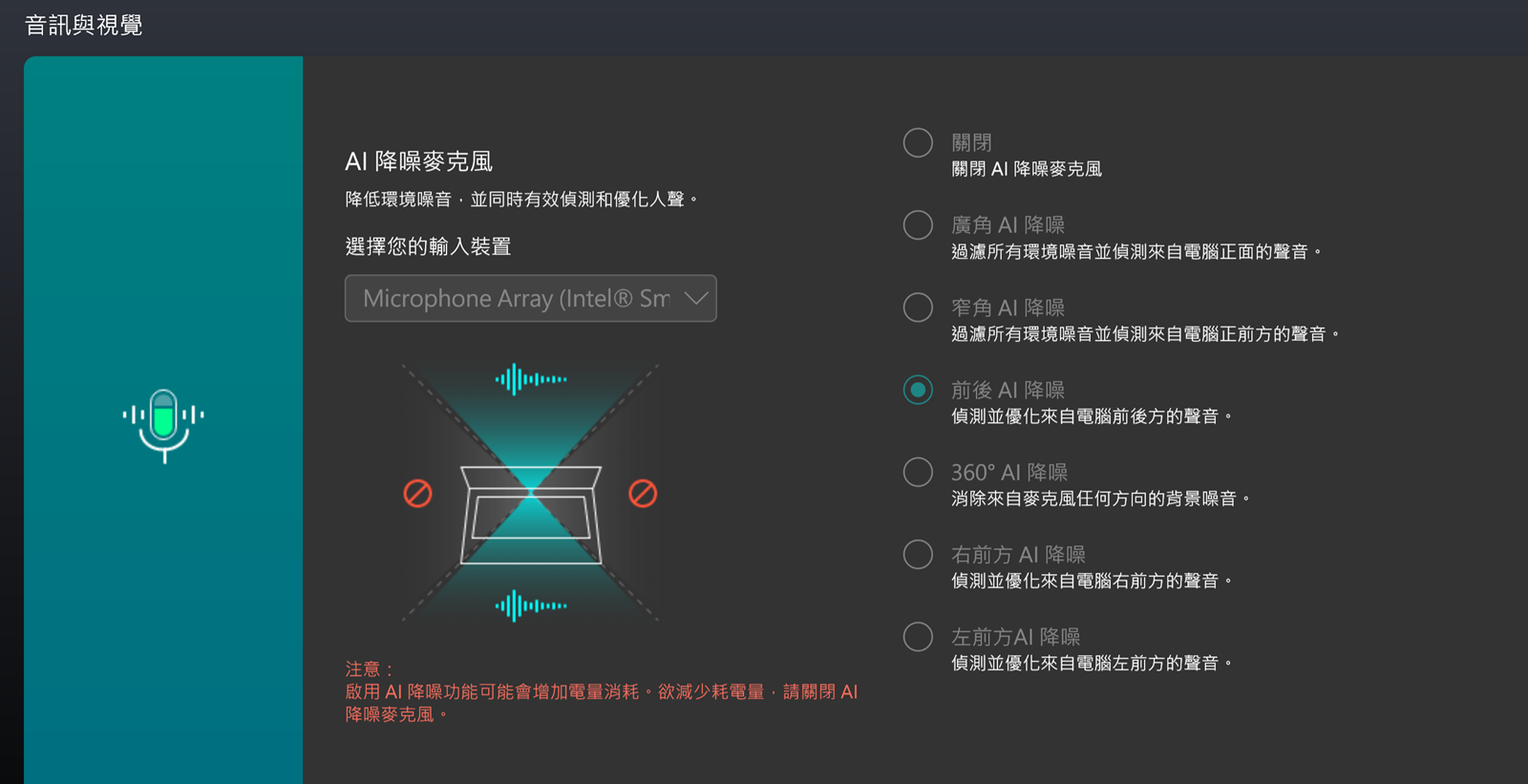Select 窄角 AI 降噪 radio option
1528x784 pixels.
[x=918, y=307]
